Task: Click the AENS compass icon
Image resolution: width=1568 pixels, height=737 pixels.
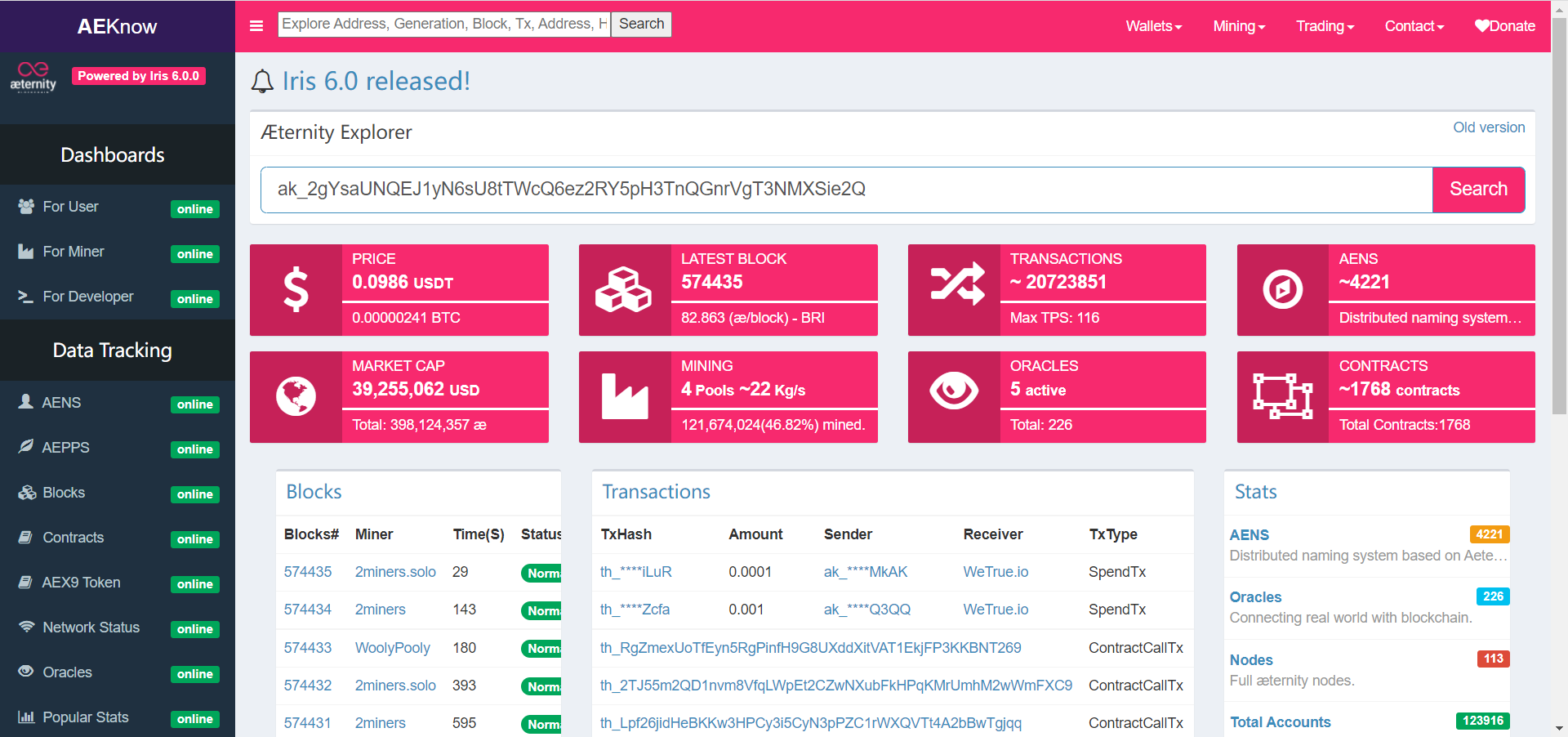Action: [1282, 290]
